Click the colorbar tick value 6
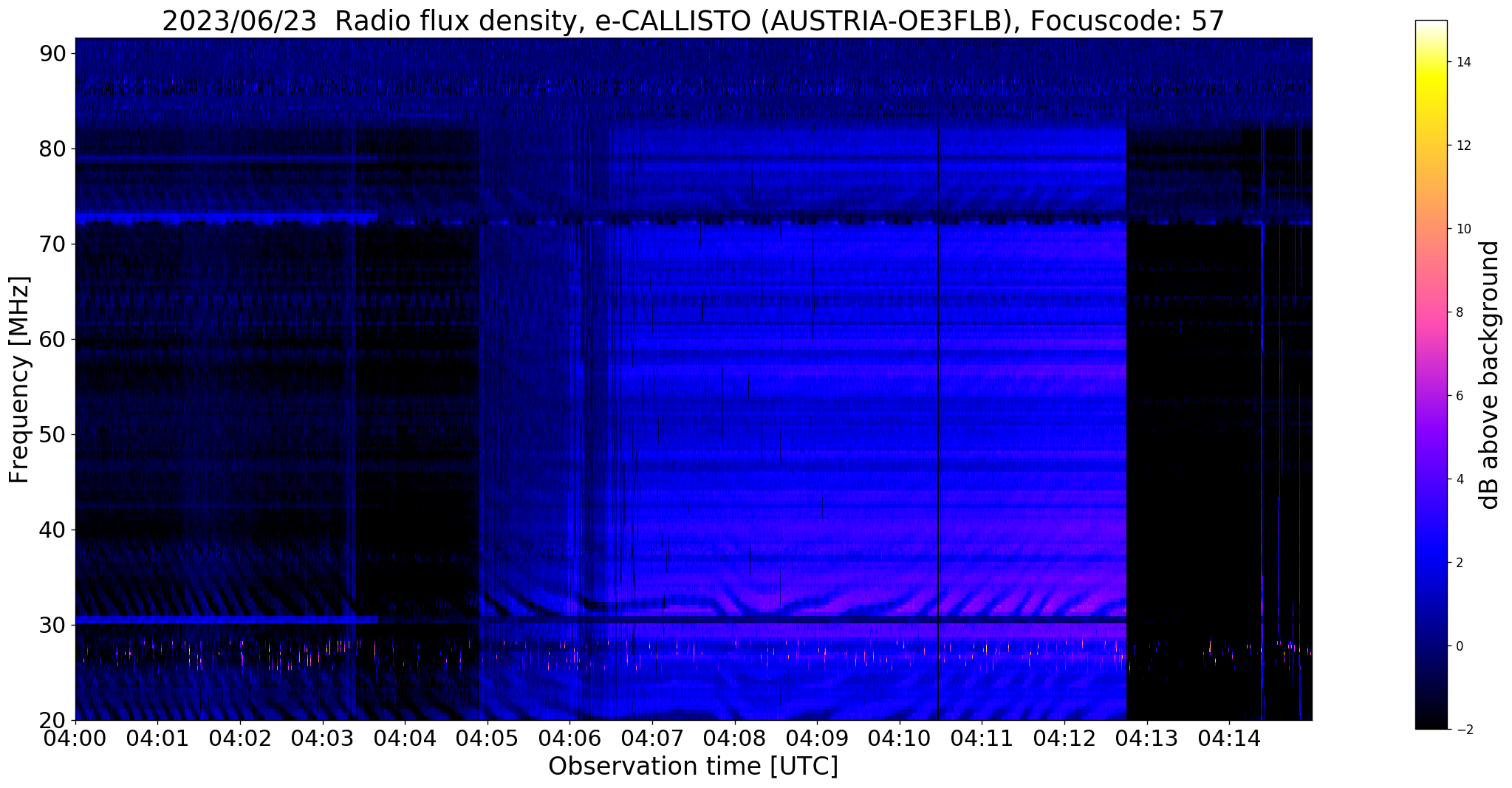Viewport: 1512px width, 788px height. click(1459, 396)
